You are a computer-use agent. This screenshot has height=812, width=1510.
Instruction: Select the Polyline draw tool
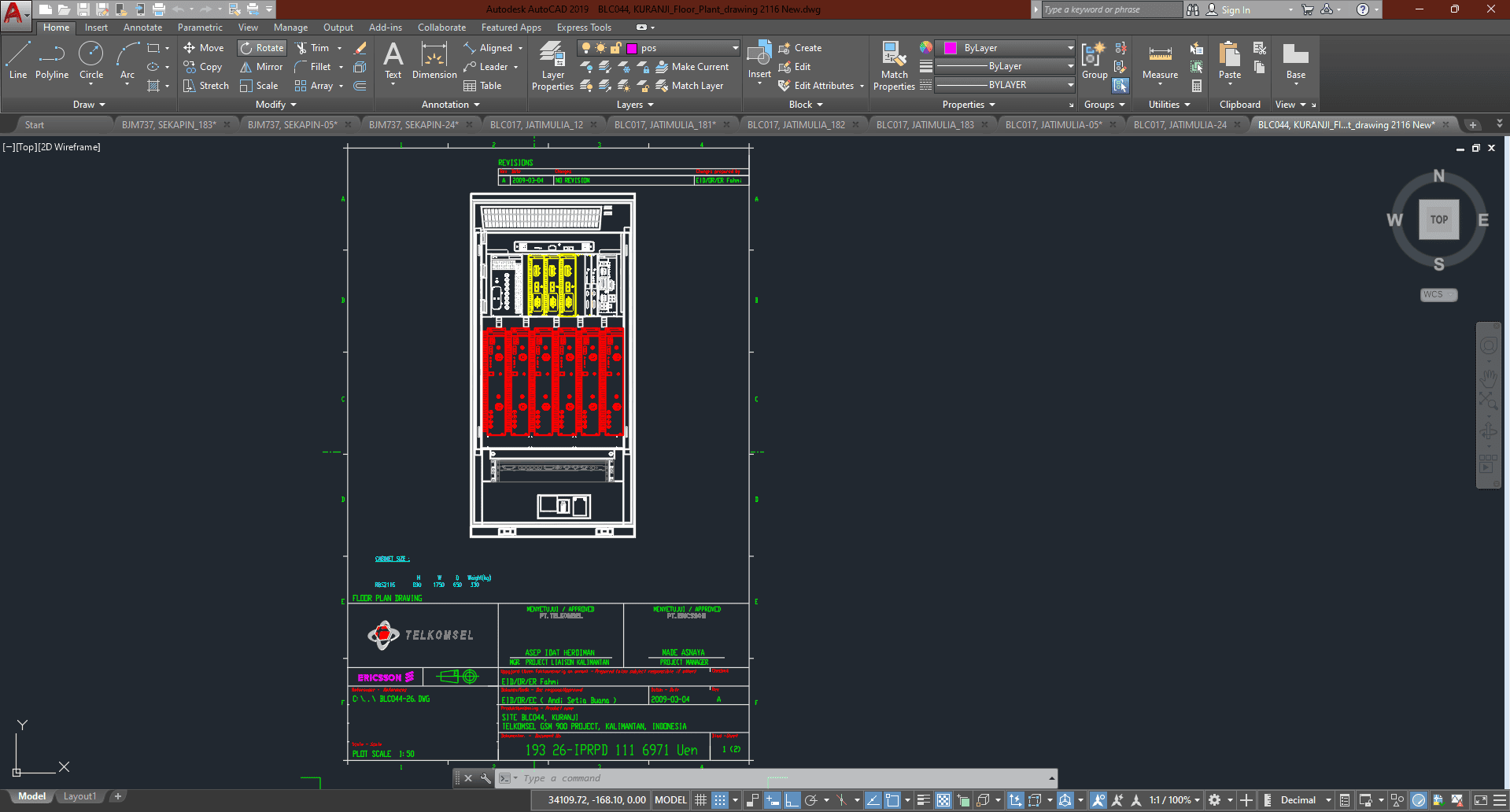point(52,61)
